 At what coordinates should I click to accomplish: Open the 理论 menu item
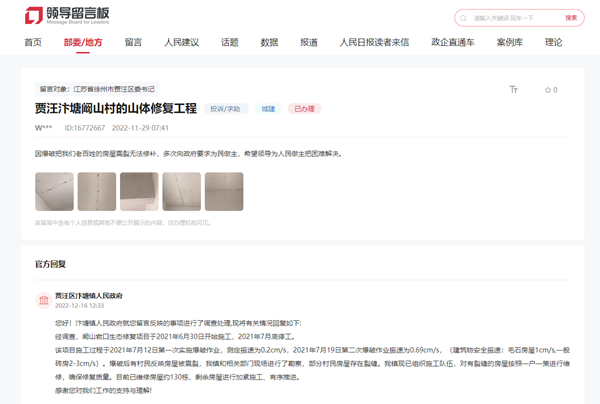553,42
